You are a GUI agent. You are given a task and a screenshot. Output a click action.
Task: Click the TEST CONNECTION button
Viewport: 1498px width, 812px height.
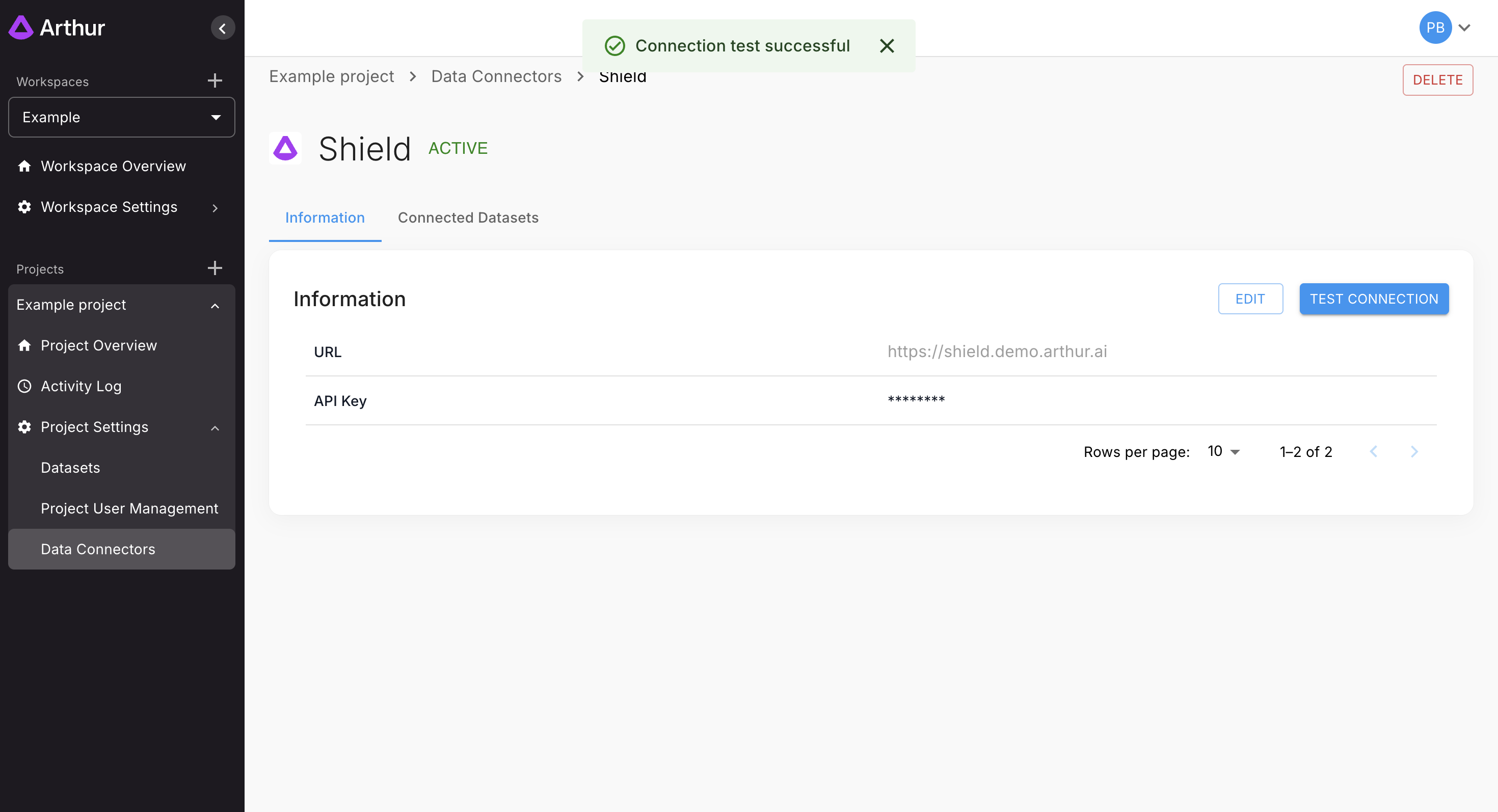[1373, 299]
